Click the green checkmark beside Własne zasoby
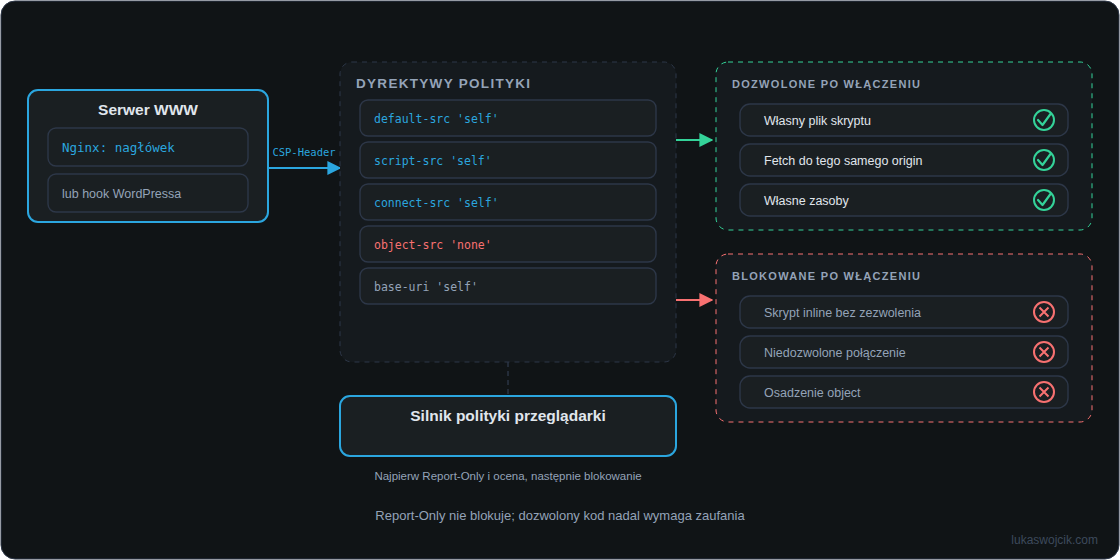The height and width of the screenshot is (560, 1120). click(x=1044, y=200)
